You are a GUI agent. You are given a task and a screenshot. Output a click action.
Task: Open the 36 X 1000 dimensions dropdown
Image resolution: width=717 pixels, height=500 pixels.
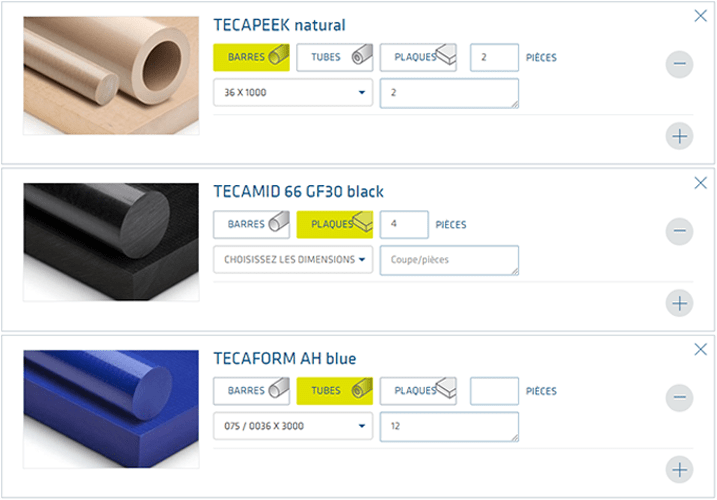click(292, 93)
